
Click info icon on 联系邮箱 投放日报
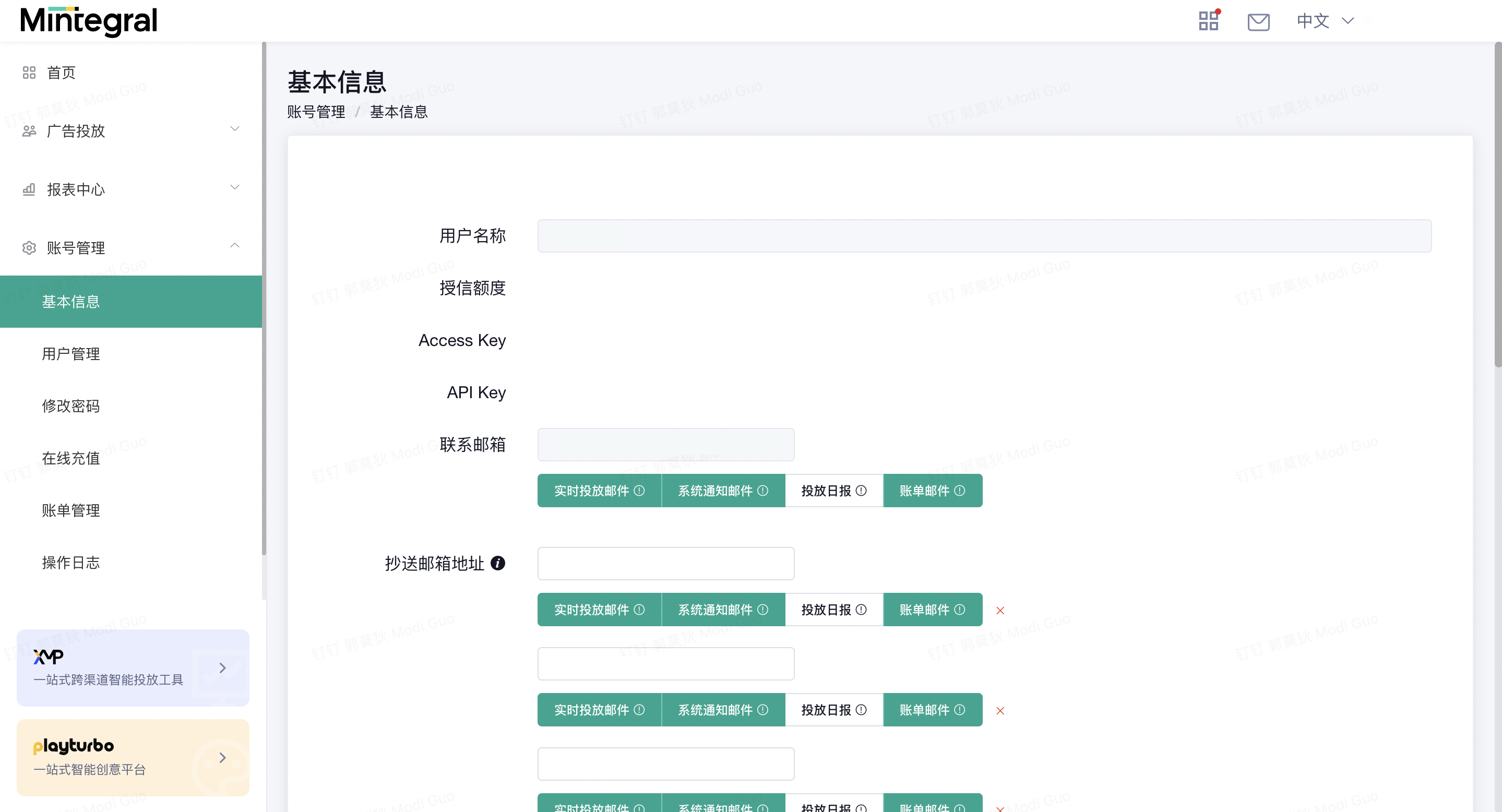[x=861, y=491]
